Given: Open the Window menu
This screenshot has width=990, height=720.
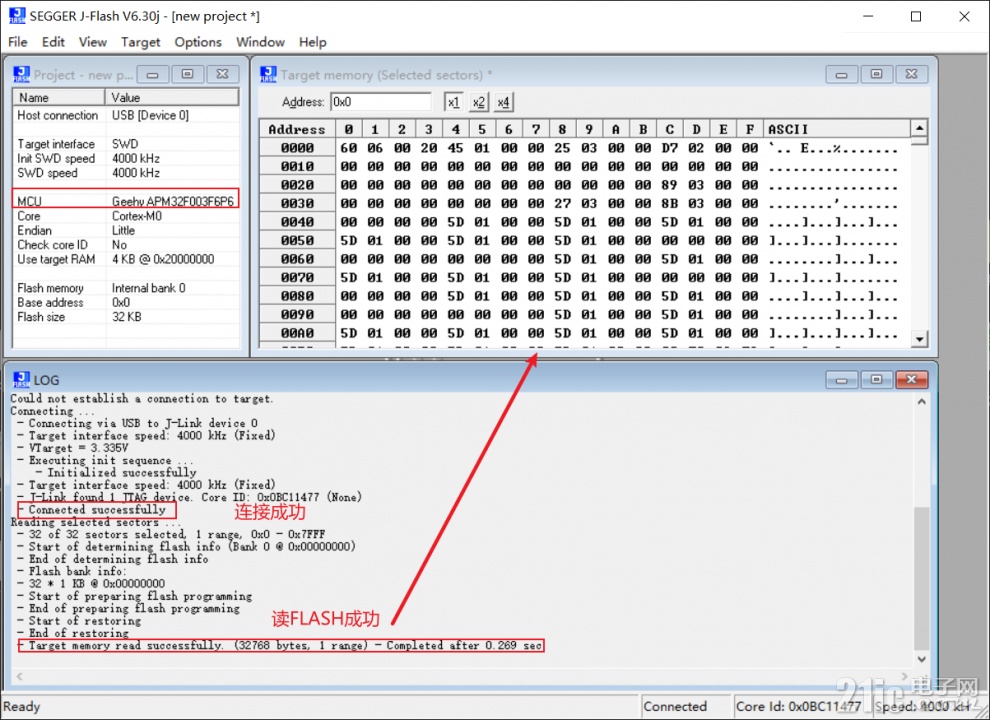Looking at the screenshot, I should pos(260,42).
